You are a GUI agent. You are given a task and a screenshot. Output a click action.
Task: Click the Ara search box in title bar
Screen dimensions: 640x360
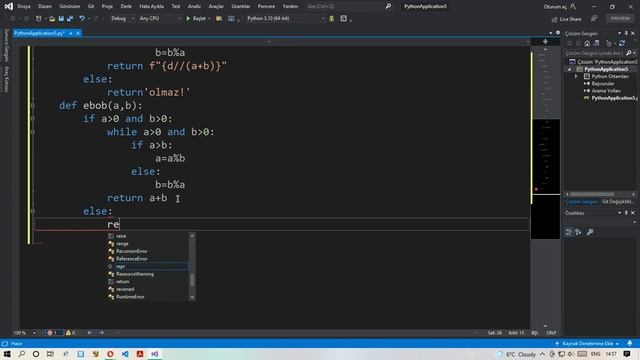coord(349,7)
